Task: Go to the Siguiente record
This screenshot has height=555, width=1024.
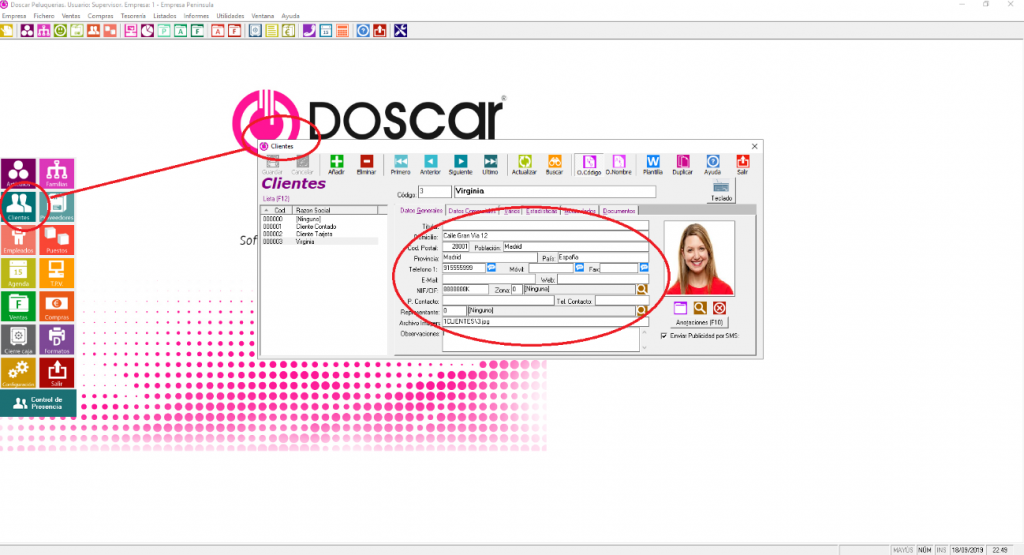Action: point(460,165)
